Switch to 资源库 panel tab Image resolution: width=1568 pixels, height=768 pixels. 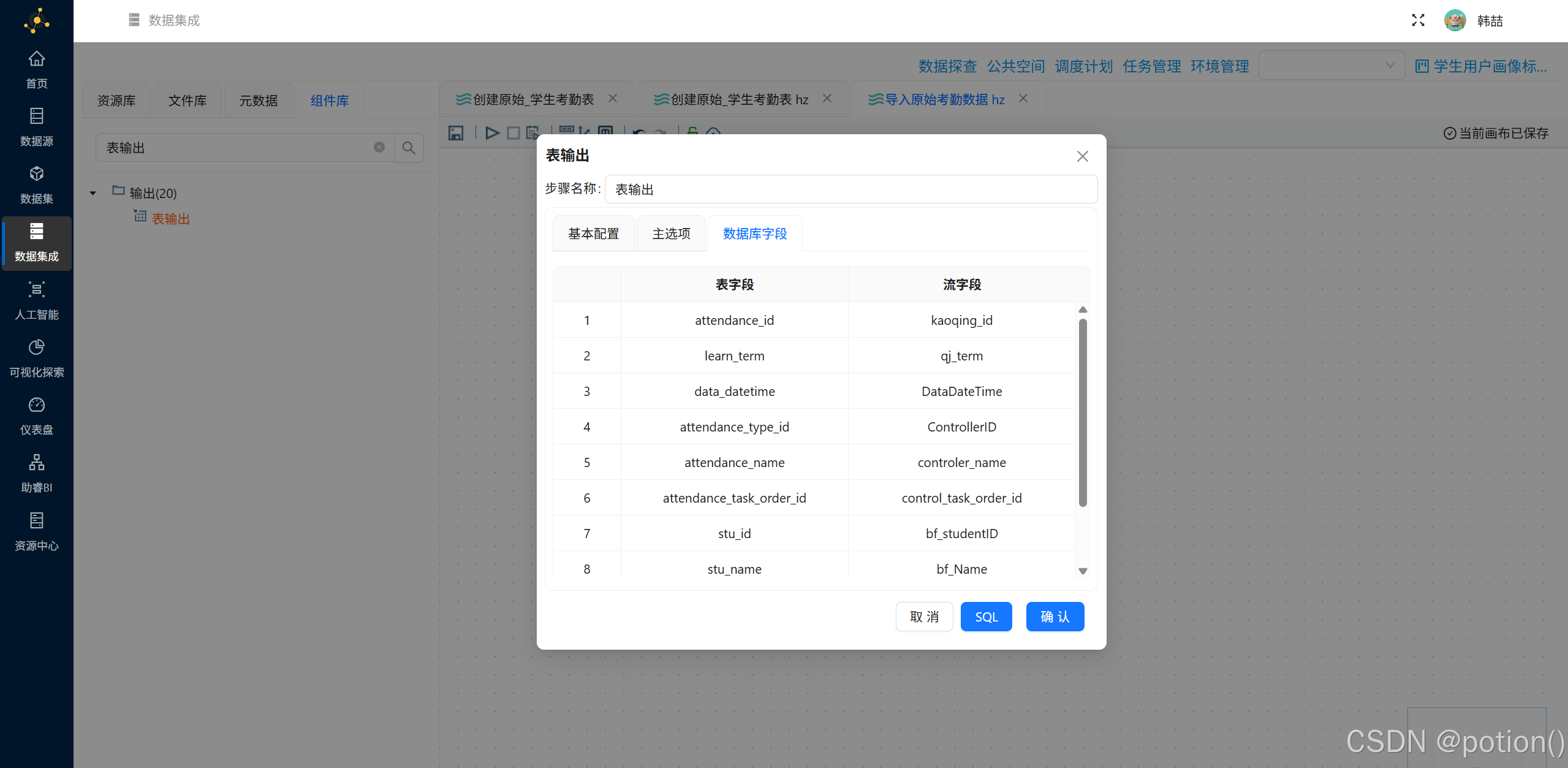coord(116,101)
